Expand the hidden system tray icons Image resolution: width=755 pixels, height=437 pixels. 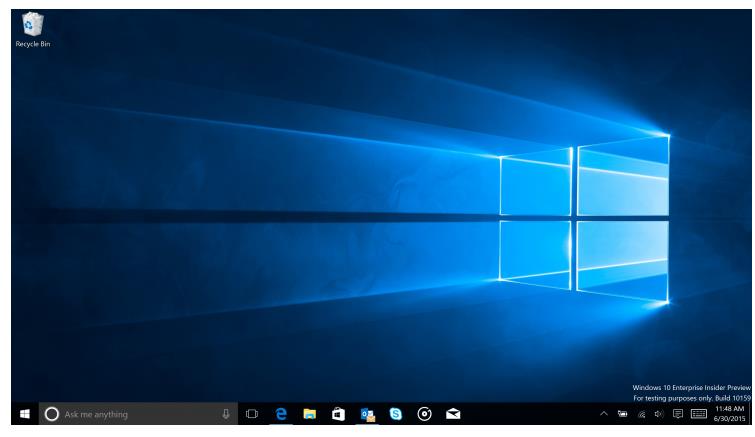point(604,413)
